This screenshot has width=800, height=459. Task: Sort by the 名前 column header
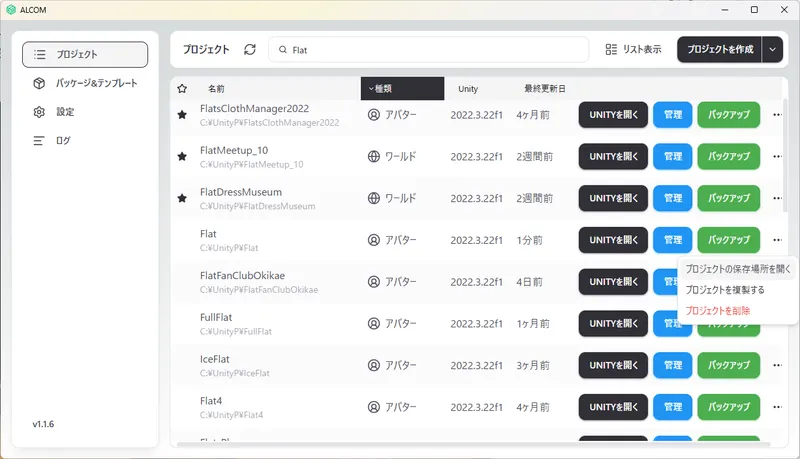(216, 89)
